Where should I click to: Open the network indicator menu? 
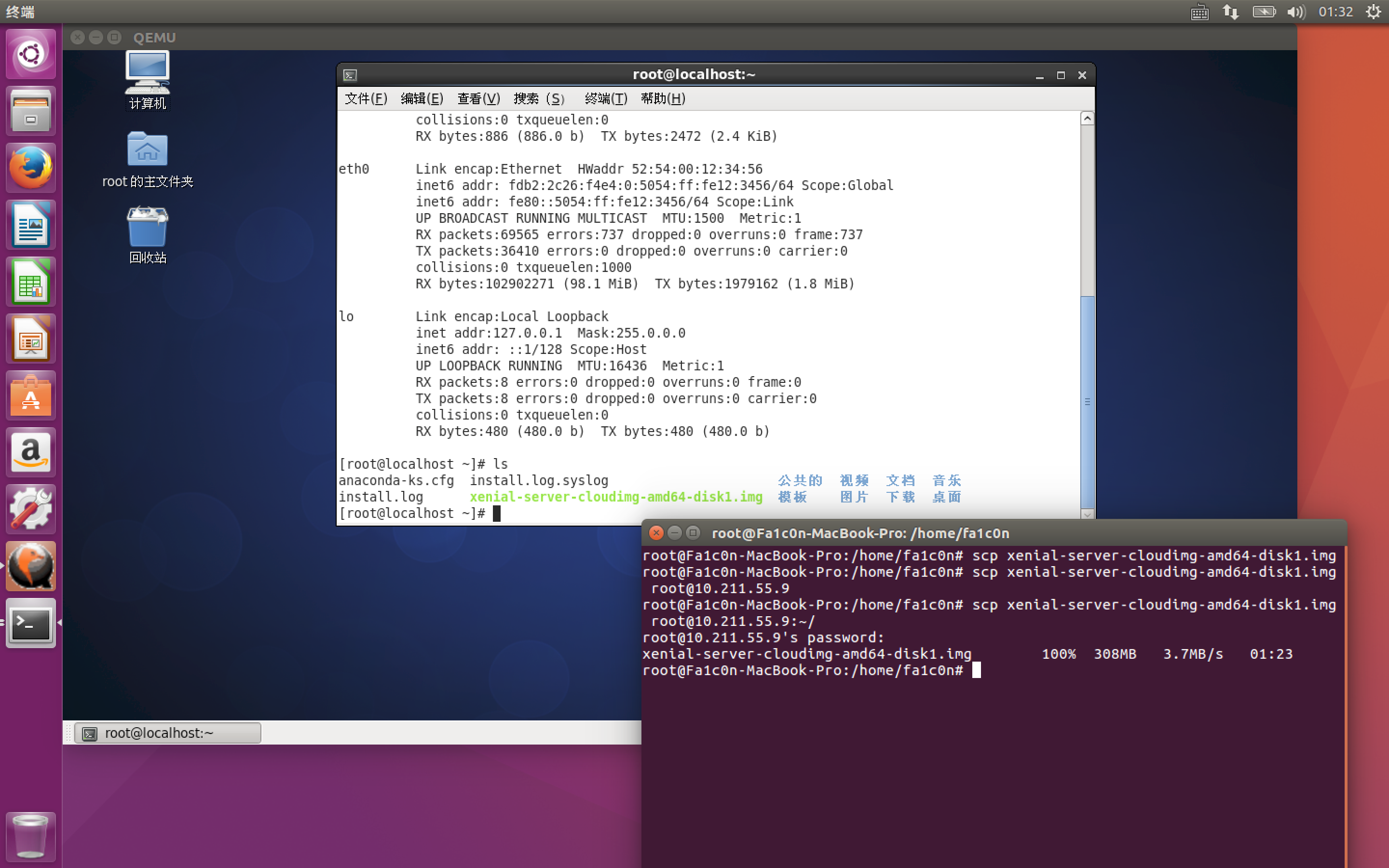point(1230,12)
